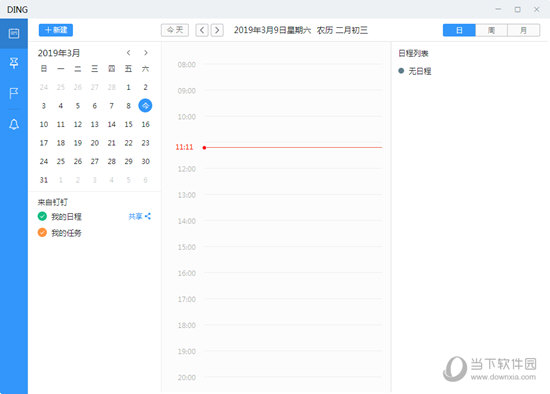Show next month in mini calendar

click(146, 53)
